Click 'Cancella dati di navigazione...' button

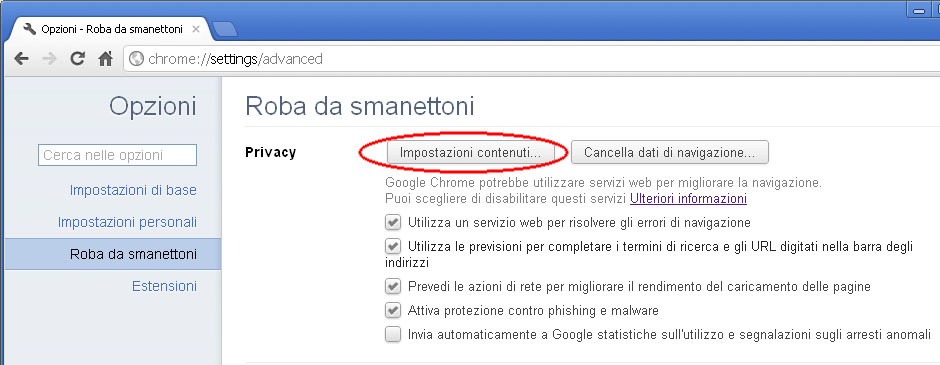[670, 152]
